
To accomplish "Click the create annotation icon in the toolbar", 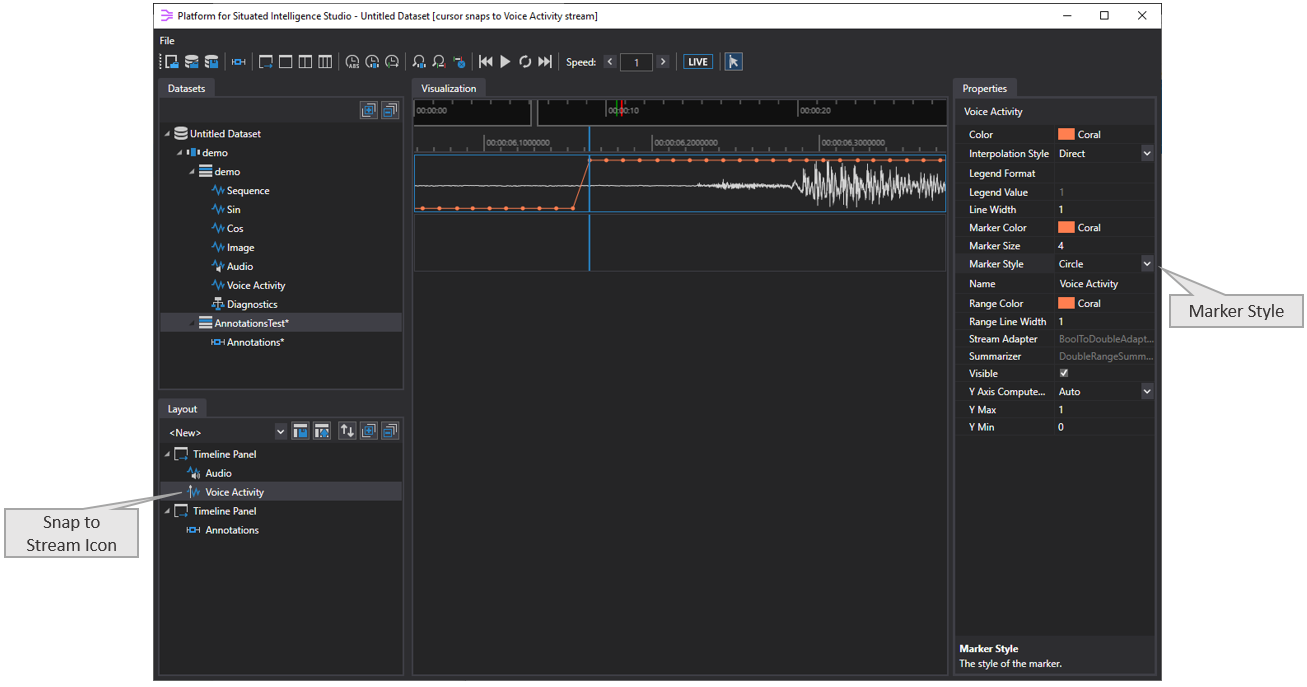I will click(x=238, y=62).
